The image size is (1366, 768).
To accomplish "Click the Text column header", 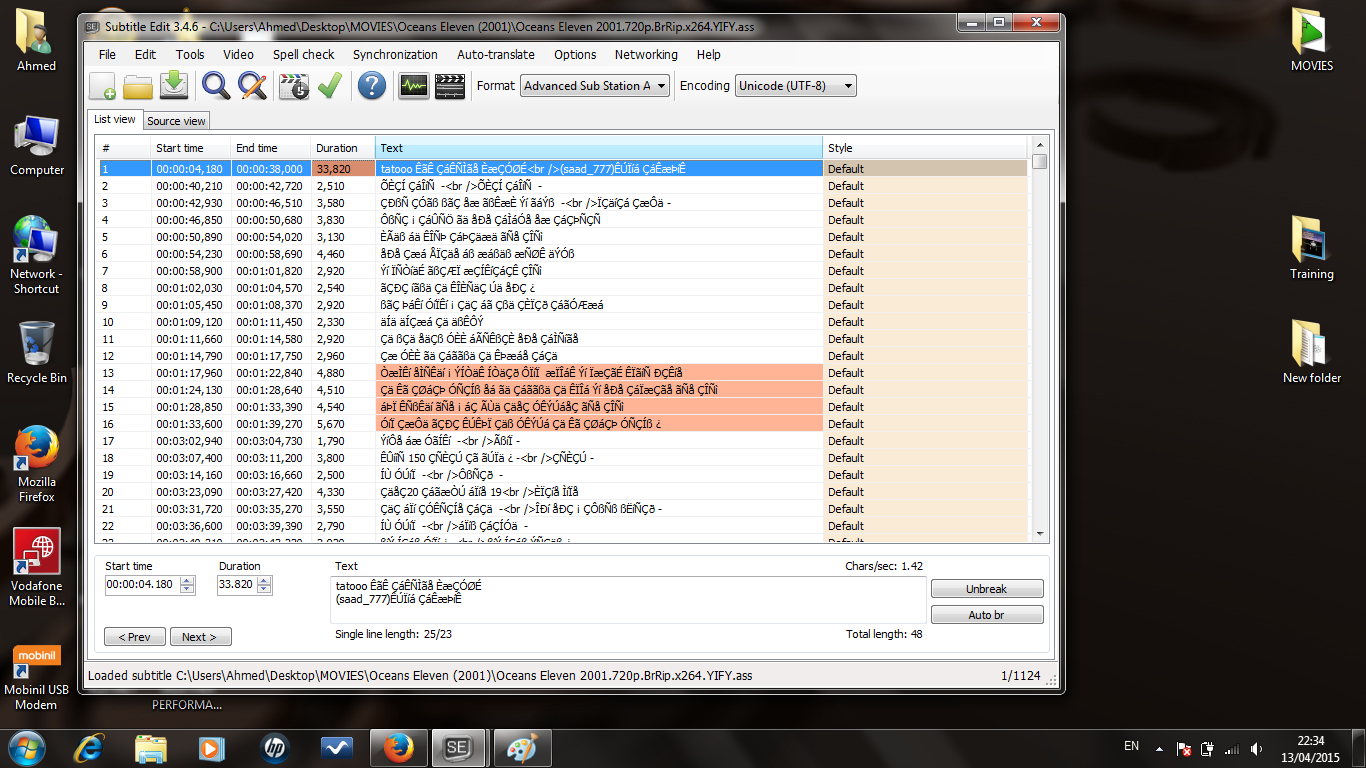I will [x=599, y=148].
